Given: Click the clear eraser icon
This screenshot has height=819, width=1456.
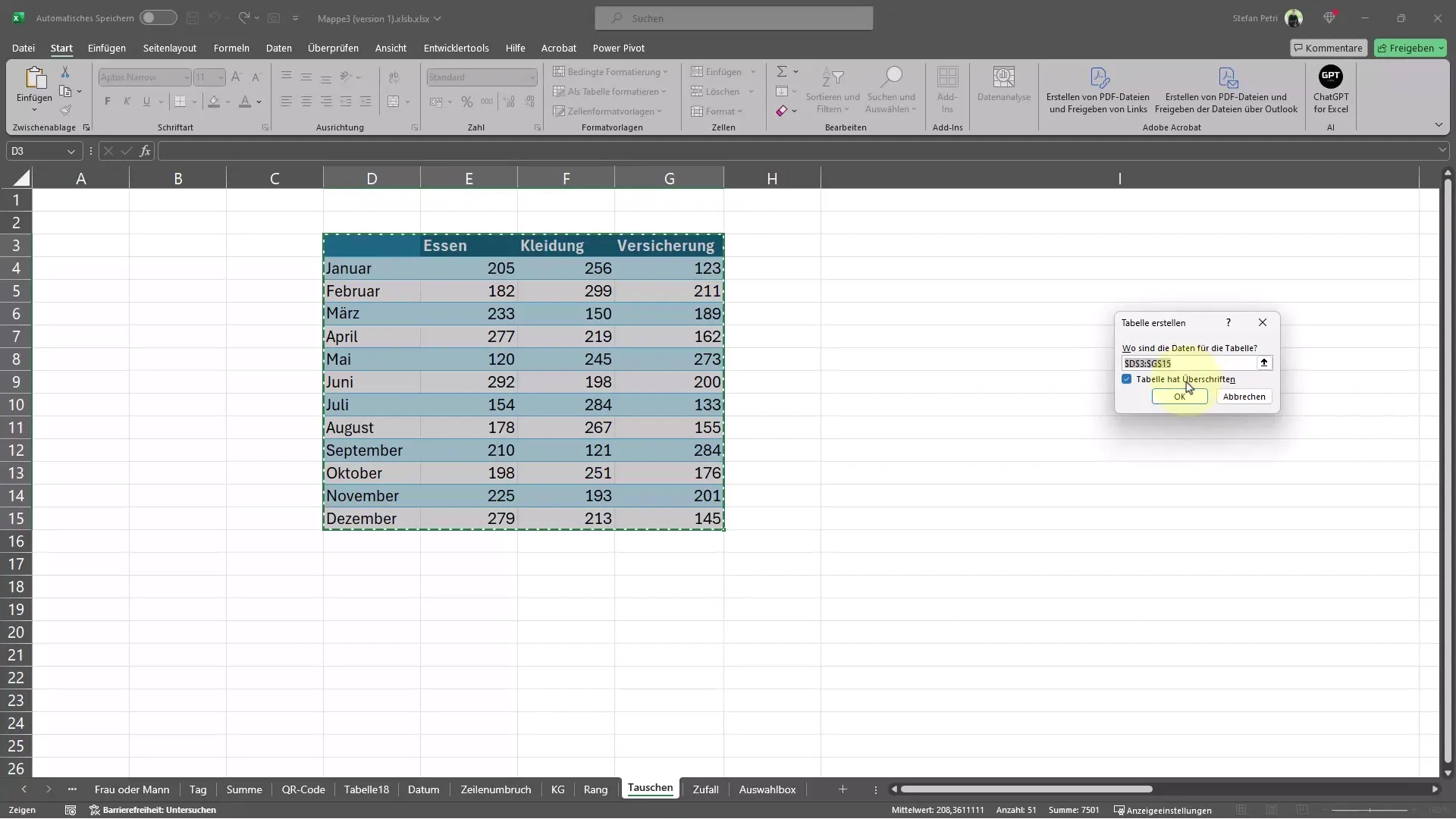Looking at the screenshot, I should (782, 111).
